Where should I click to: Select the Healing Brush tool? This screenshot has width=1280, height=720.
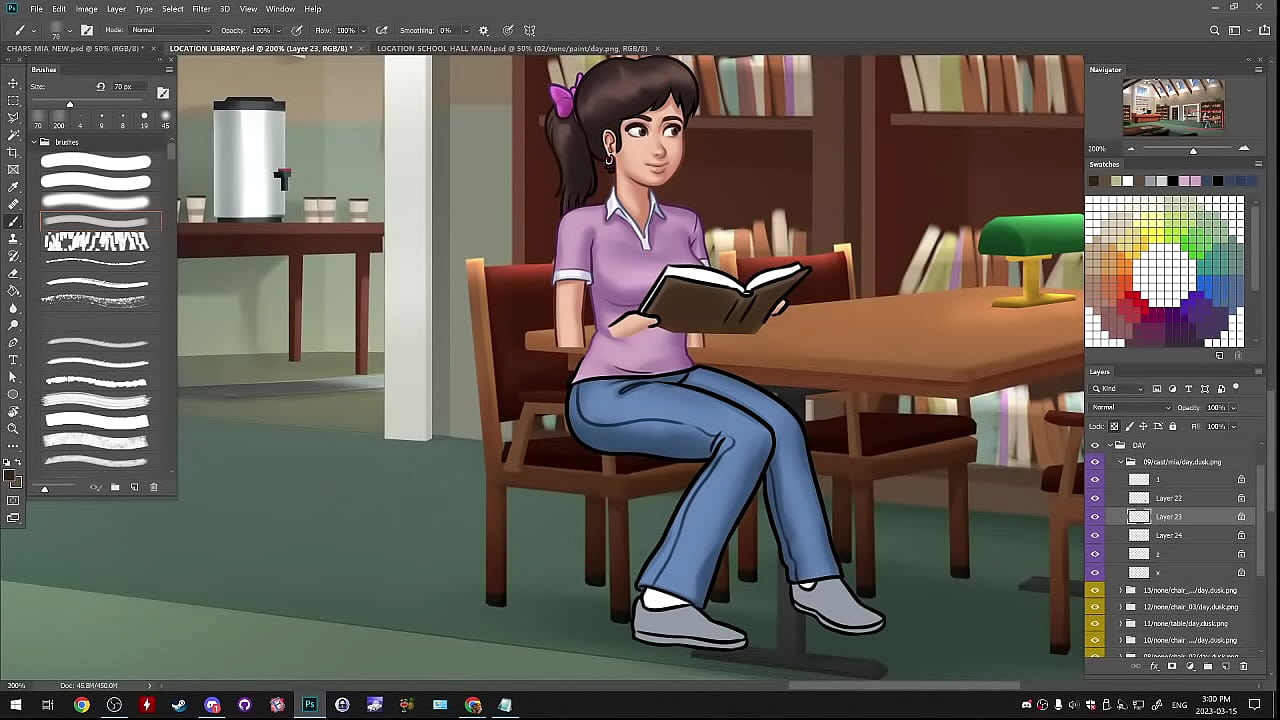pos(13,204)
